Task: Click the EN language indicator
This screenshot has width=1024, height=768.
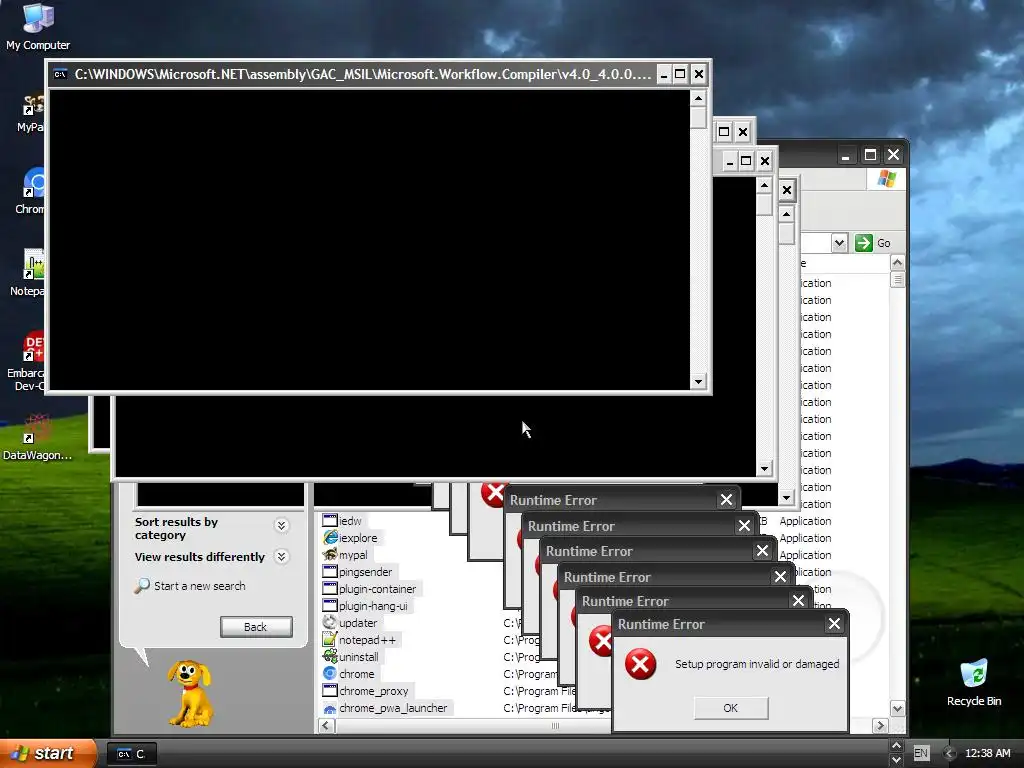Action: point(921,753)
